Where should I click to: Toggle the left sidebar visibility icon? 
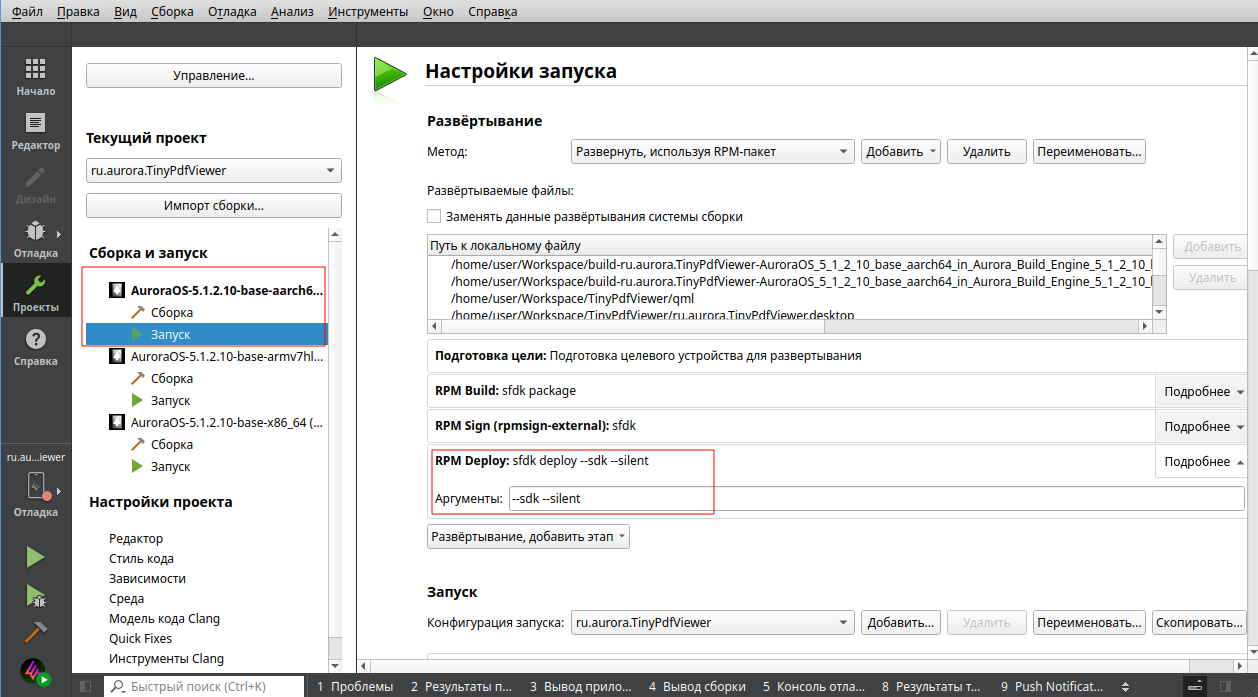coord(86,686)
